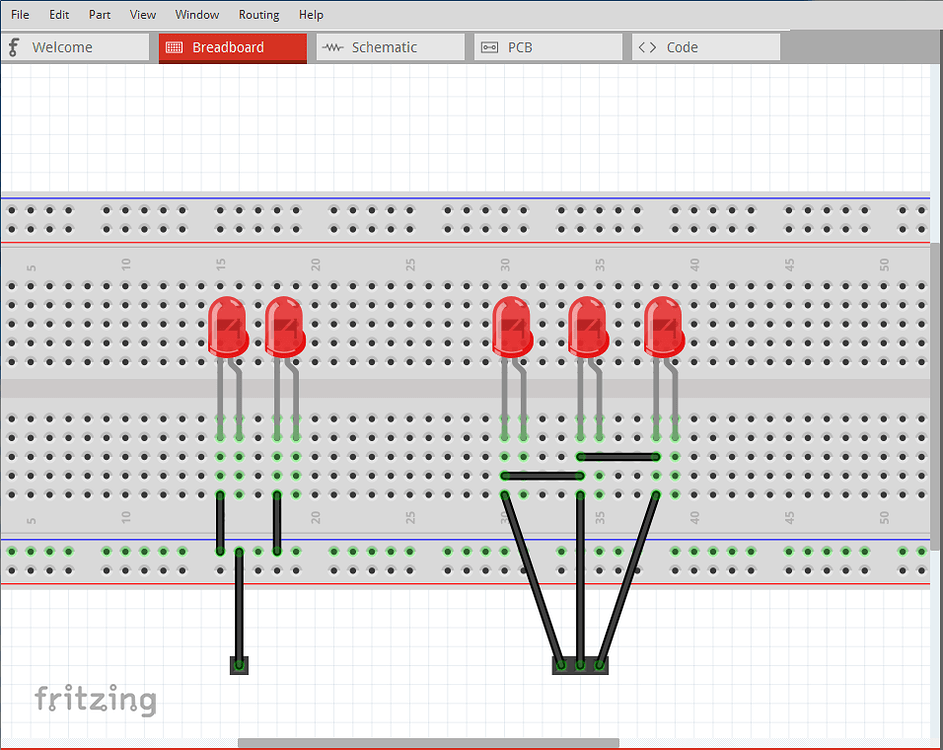
Task: Open the File menu
Action: tap(19, 14)
